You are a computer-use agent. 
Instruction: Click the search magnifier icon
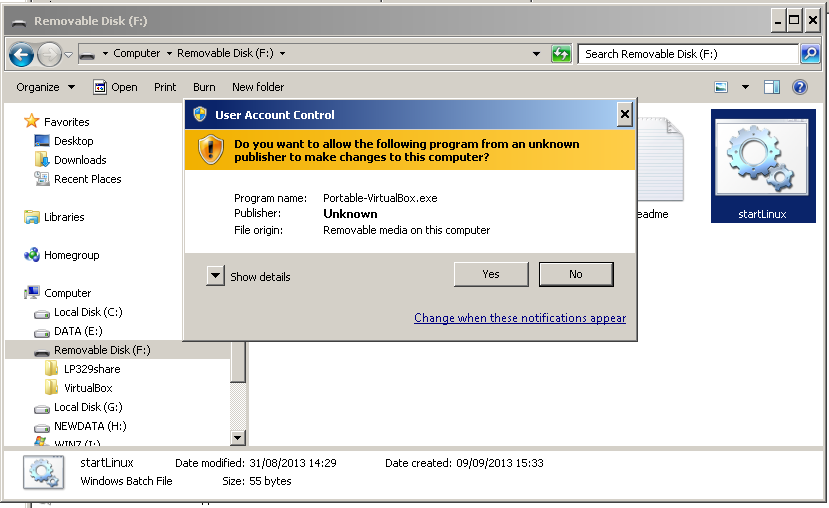coord(810,54)
